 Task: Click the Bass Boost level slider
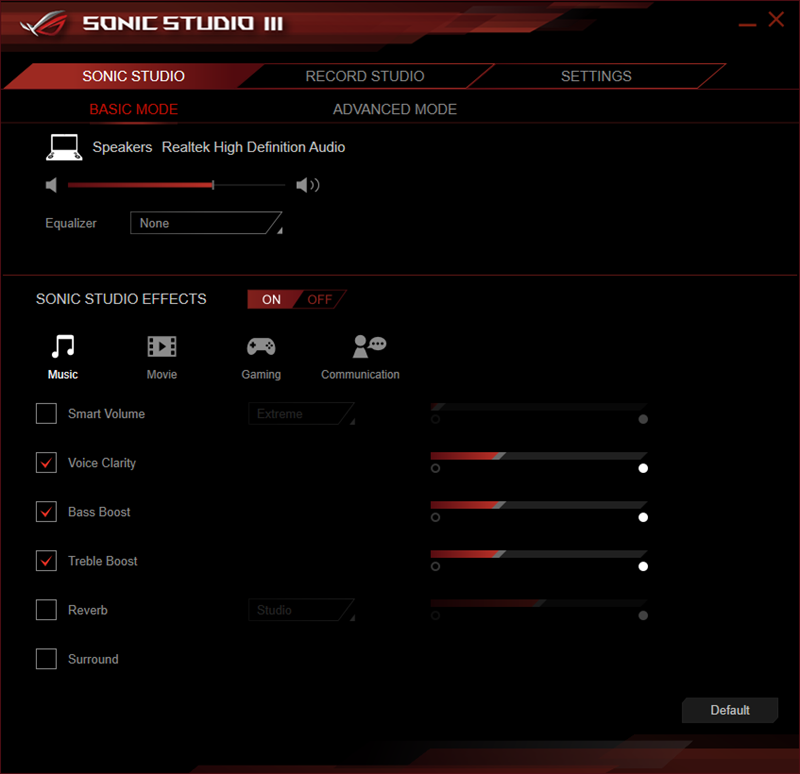(538, 506)
